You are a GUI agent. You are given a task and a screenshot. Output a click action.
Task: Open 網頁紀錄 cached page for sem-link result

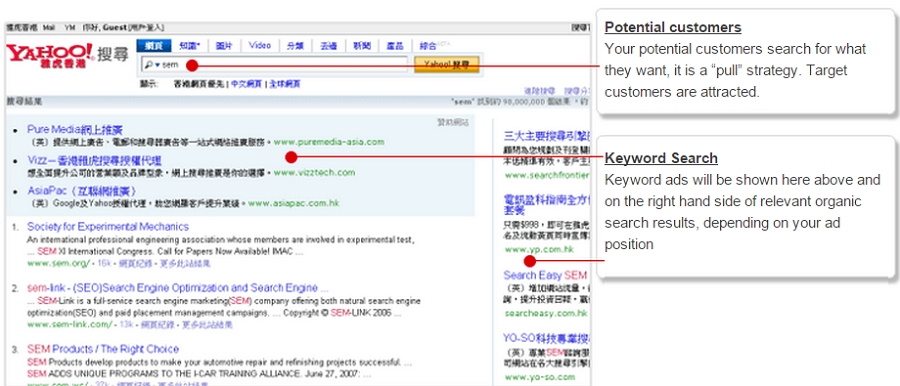click(158, 325)
